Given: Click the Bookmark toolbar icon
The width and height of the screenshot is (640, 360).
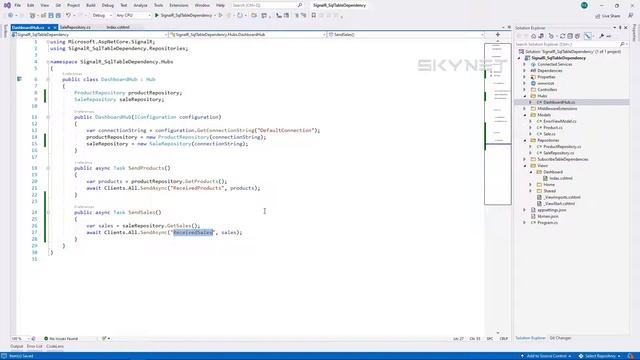Looking at the screenshot, I should (313, 16).
